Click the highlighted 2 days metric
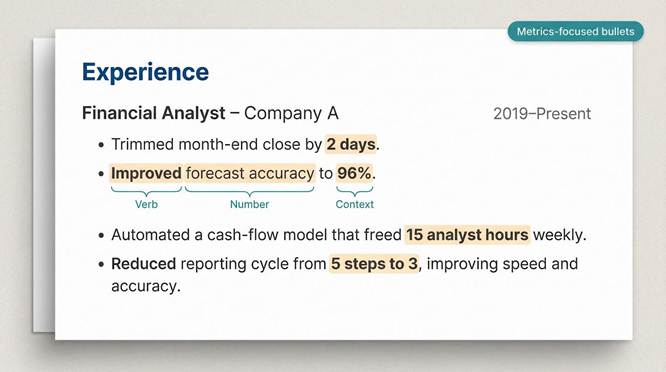This screenshot has height=372, width=666. pyautogui.click(x=351, y=144)
